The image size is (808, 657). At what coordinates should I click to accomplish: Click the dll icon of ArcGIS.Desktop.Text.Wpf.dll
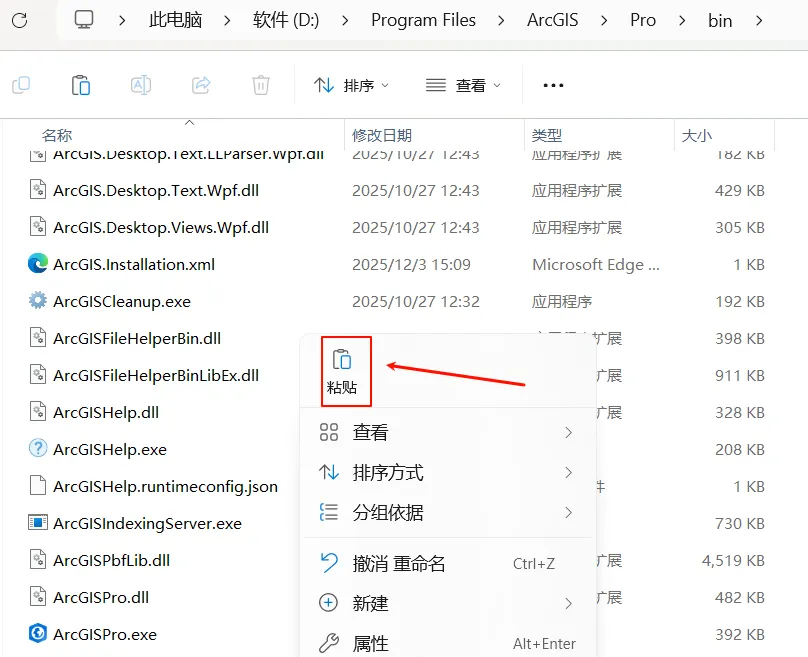(x=38, y=190)
